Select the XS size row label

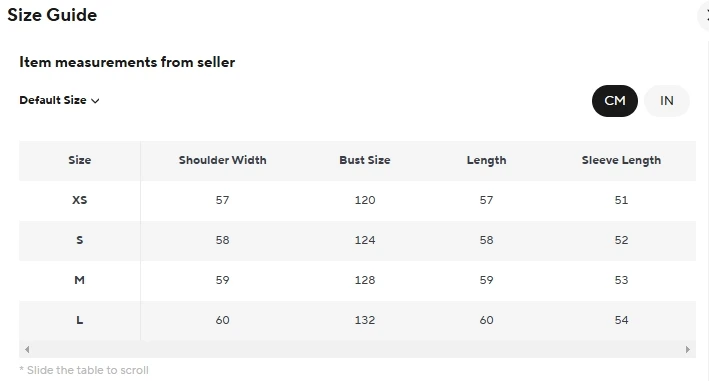(80, 200)
